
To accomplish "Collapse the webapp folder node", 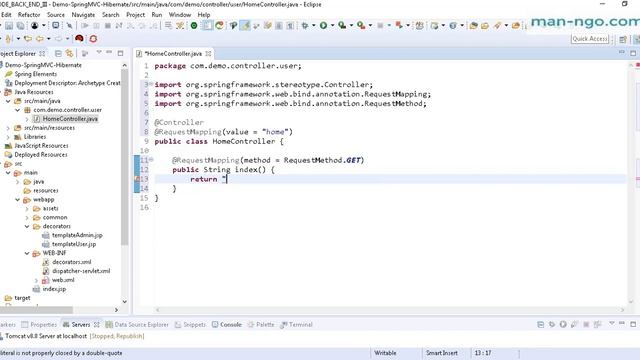I will [18, 200].
